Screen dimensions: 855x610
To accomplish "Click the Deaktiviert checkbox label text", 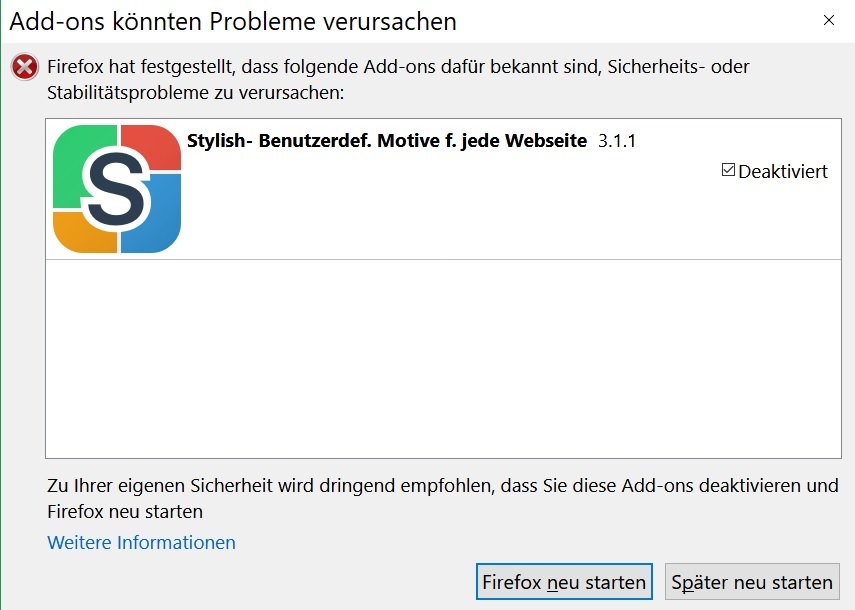I will point(783,171).
